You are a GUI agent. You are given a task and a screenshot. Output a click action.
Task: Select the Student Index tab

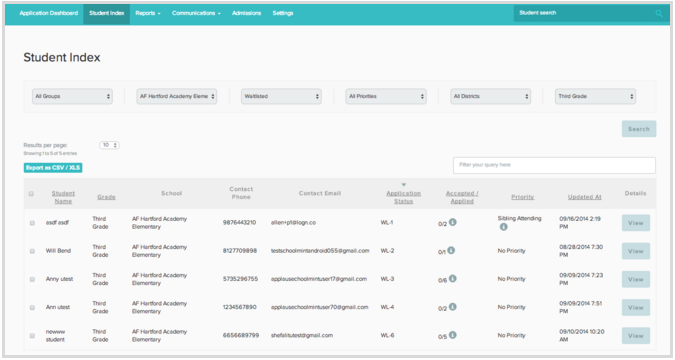click(x=107, y=13)
